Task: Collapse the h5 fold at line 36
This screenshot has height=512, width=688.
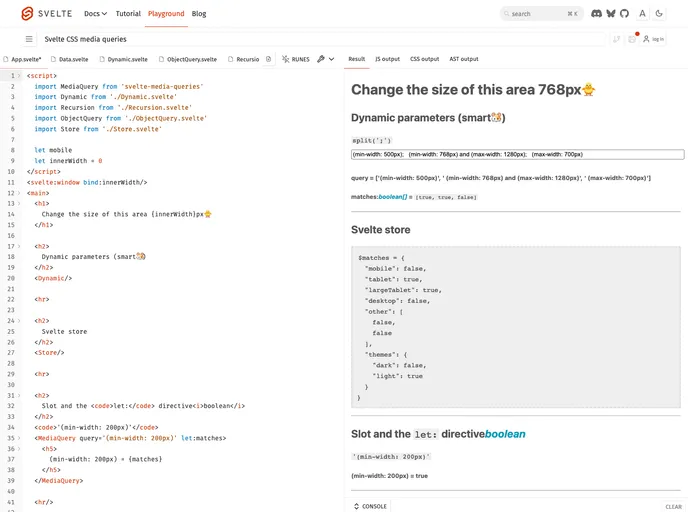Action: [x=19, y=448]
